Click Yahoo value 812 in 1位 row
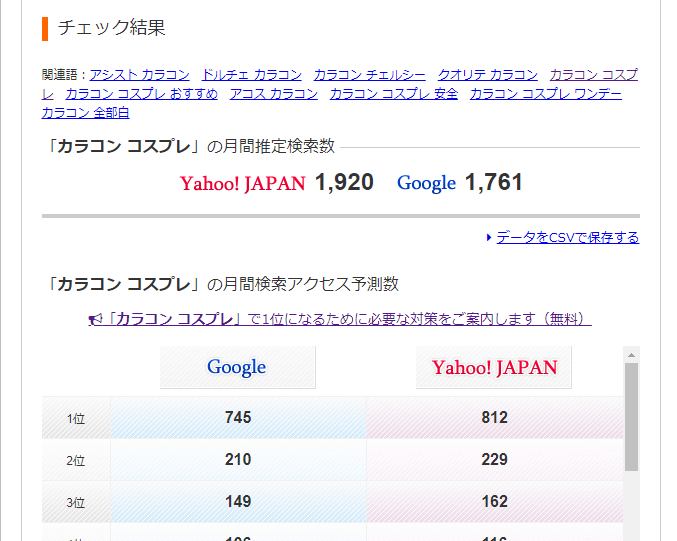The image size is (677, 541). pos(495,418)
